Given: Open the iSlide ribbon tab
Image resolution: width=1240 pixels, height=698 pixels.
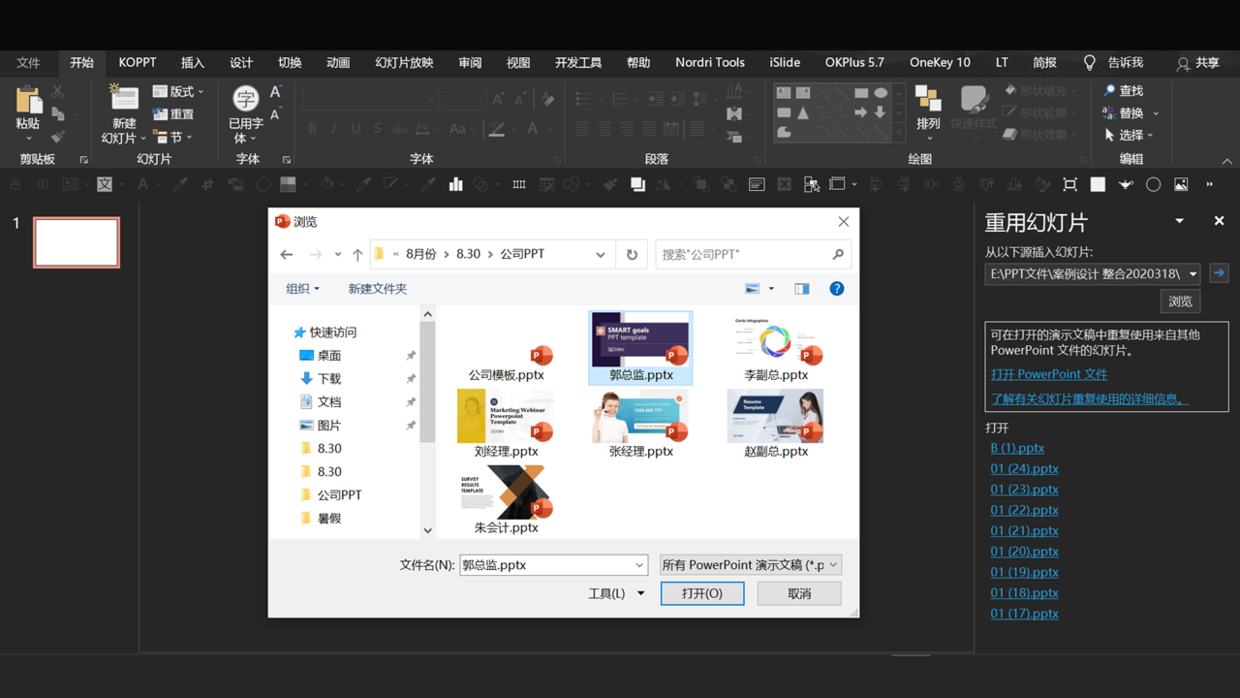Looking at the screenshot, I should pos(785,62).
